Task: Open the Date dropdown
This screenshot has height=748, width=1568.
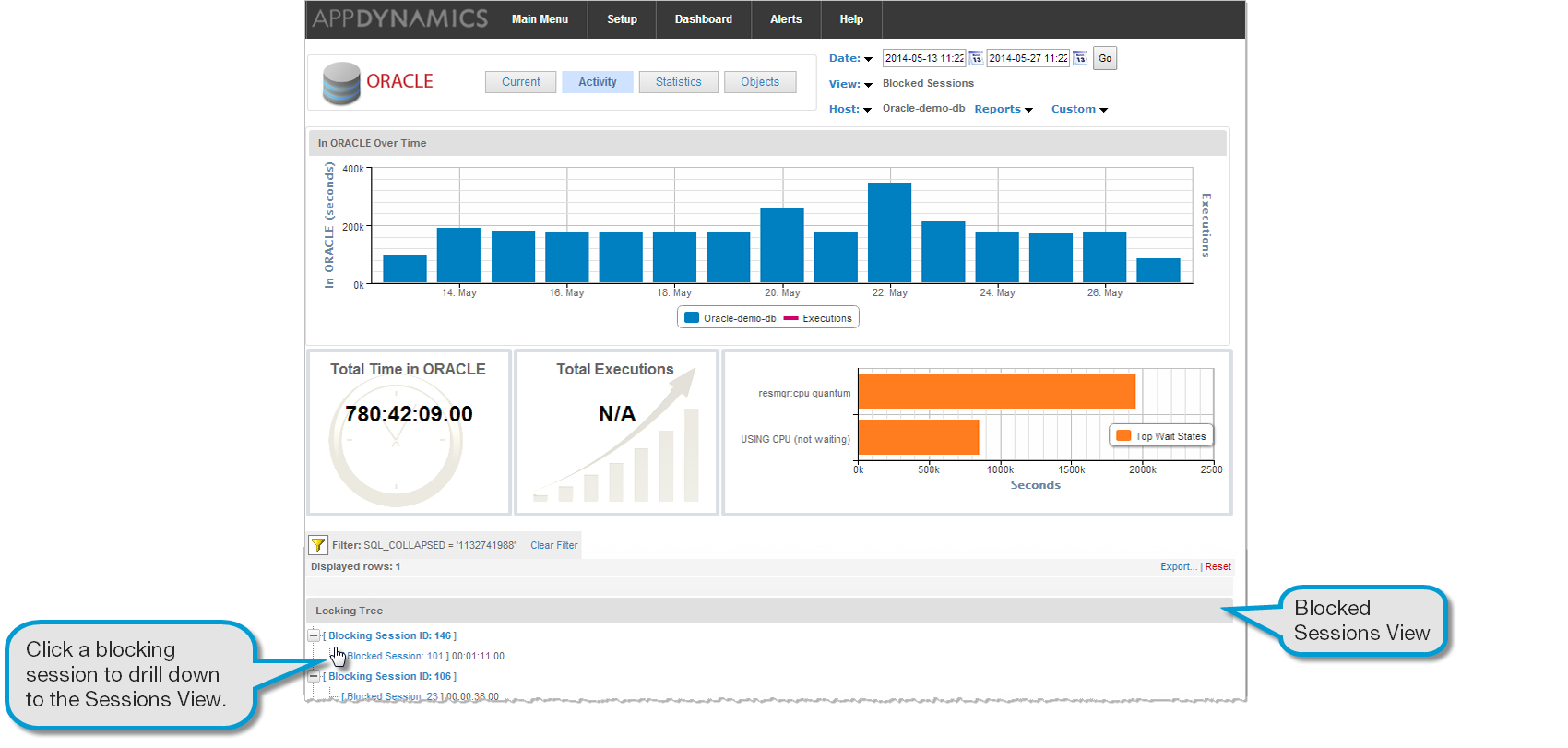Action: coord(850,58)
